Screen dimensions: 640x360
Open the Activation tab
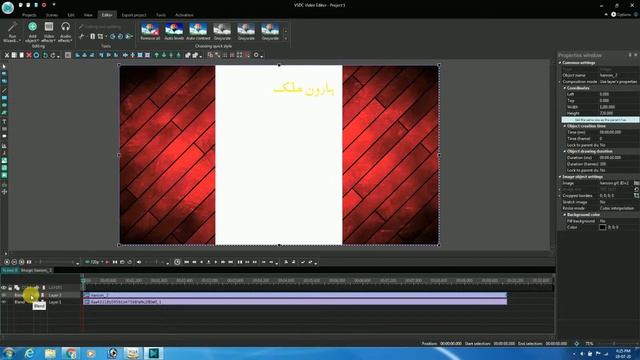pyautogui.click(x=184, y=15)
